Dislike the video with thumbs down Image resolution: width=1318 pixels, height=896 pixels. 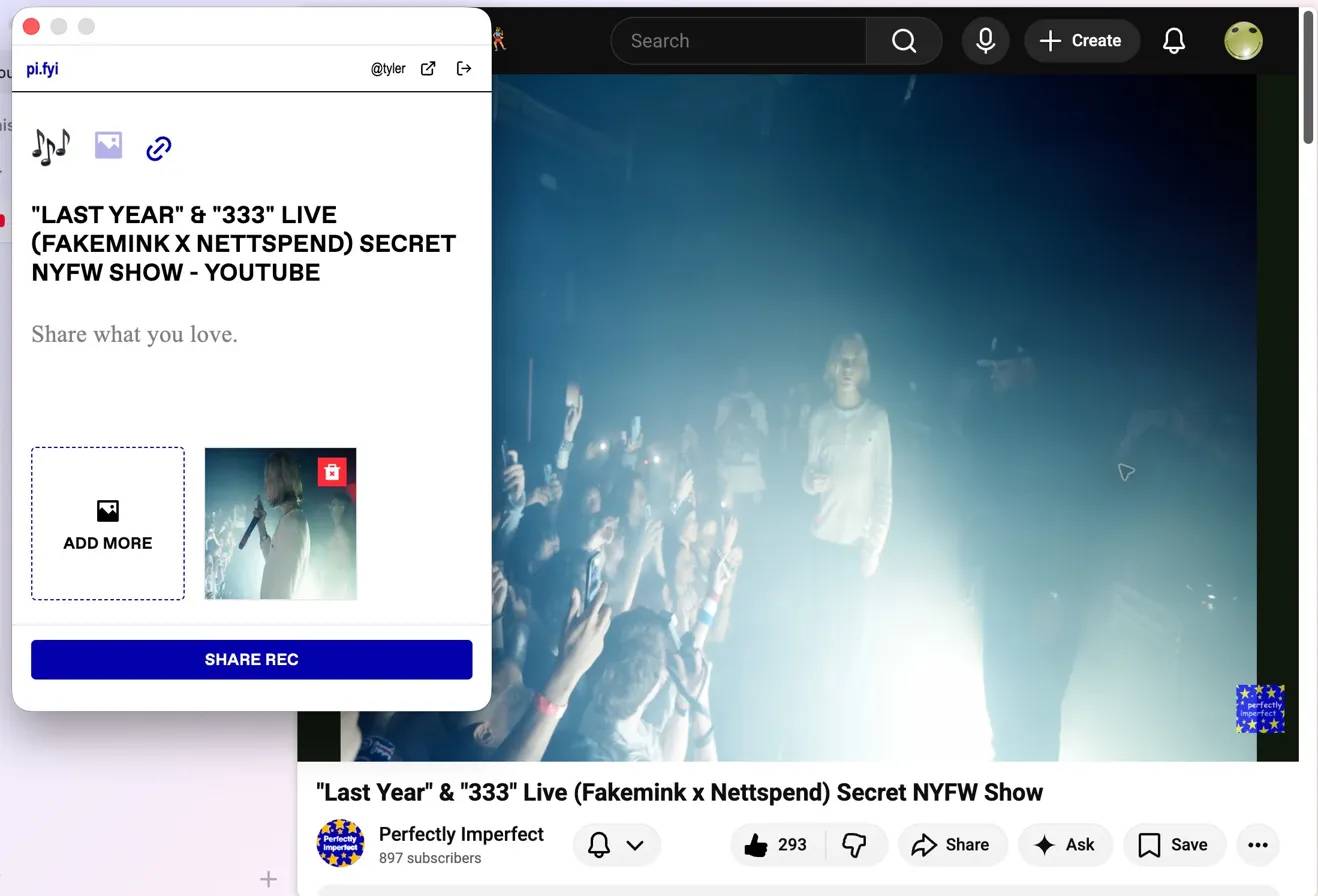point(855,845)
